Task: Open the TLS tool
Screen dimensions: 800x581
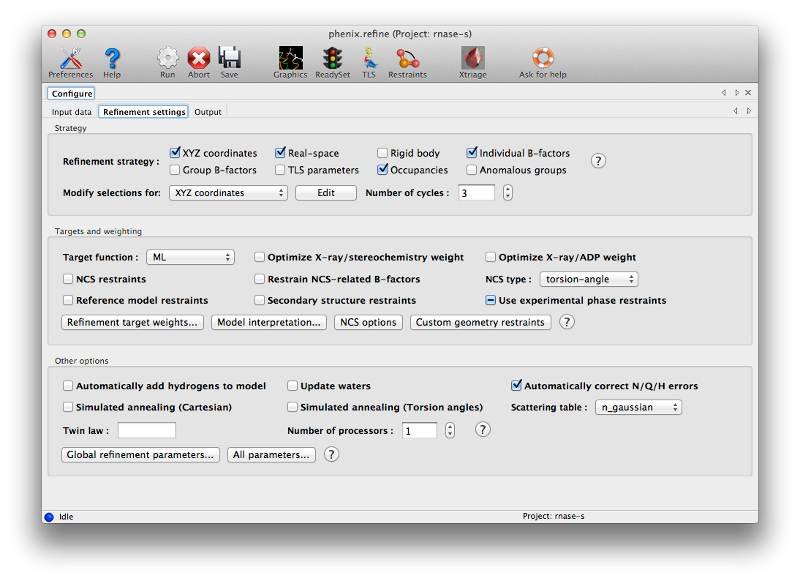Action: pyautogui.click(x=369, y=58)
